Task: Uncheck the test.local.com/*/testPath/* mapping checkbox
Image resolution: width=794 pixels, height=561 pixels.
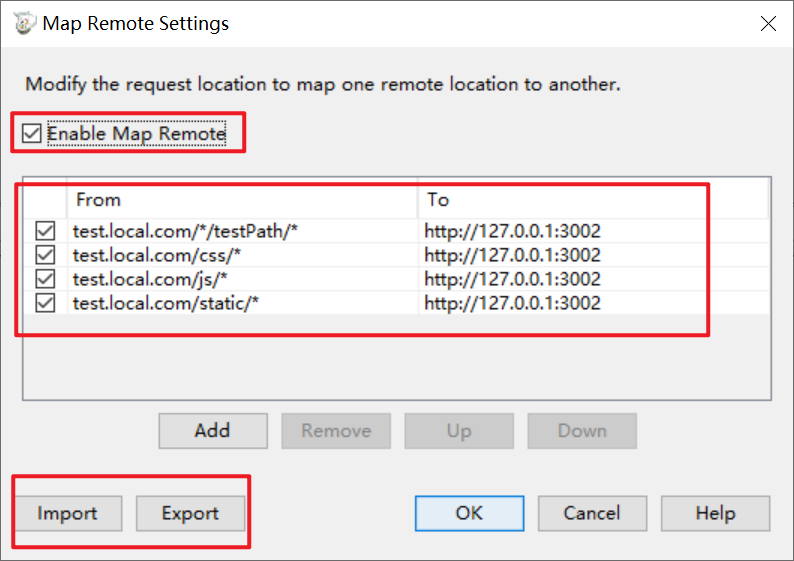Action: point(45,231)
